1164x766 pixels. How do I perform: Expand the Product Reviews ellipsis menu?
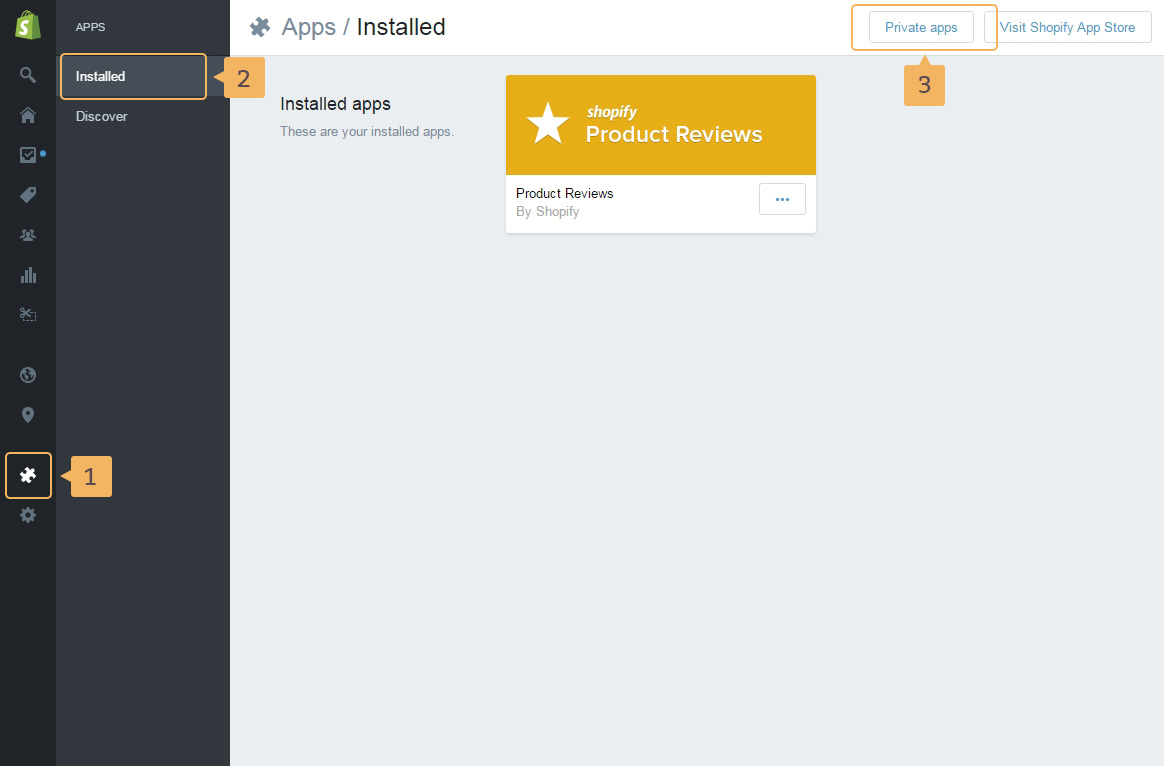782,199
